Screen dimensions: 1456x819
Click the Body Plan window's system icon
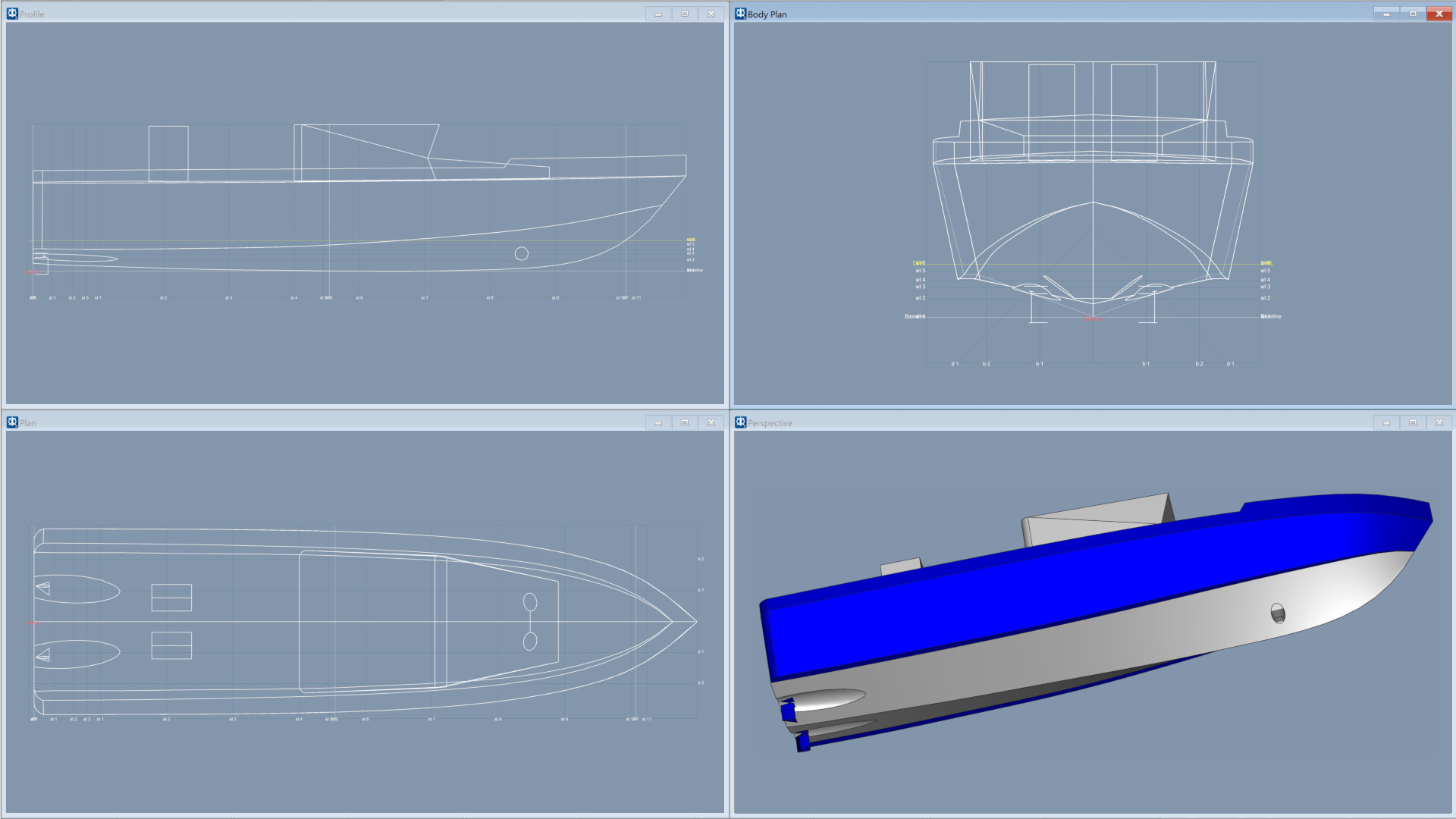pyautogui.click(x=740, y=14)
